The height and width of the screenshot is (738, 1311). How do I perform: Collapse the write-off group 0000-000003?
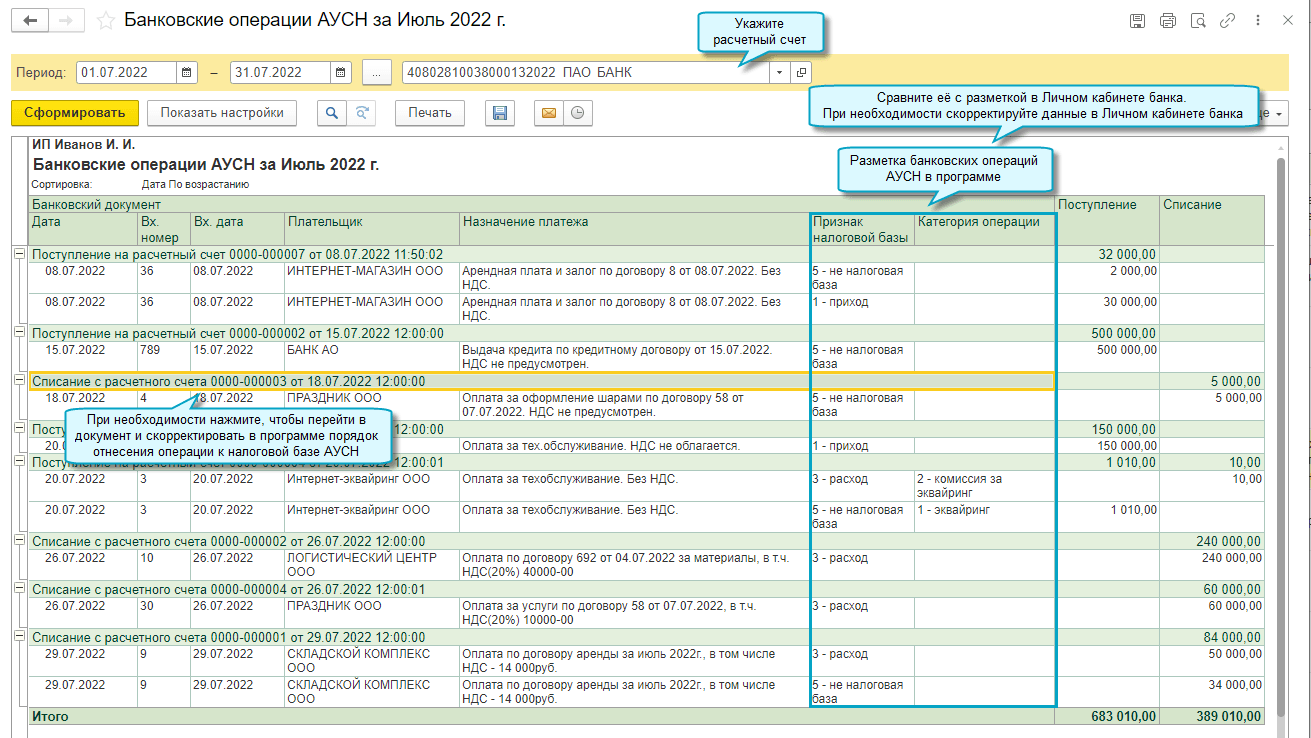[x=20, y=381]
